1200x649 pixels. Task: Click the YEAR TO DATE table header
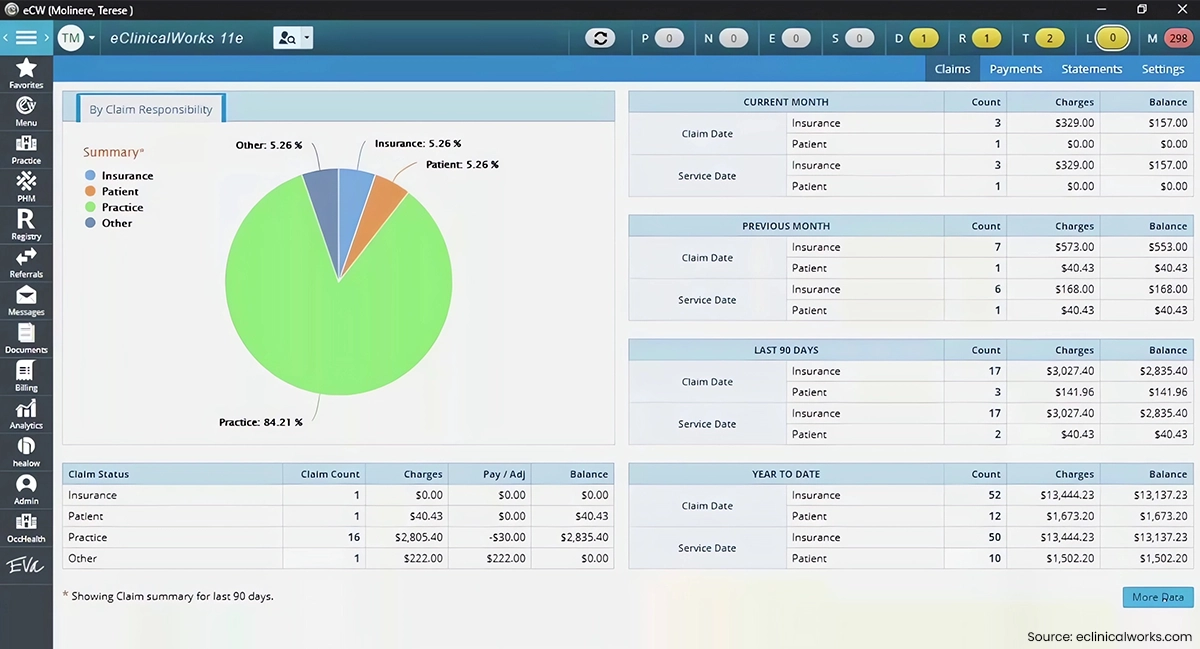(x=786, y=474)
